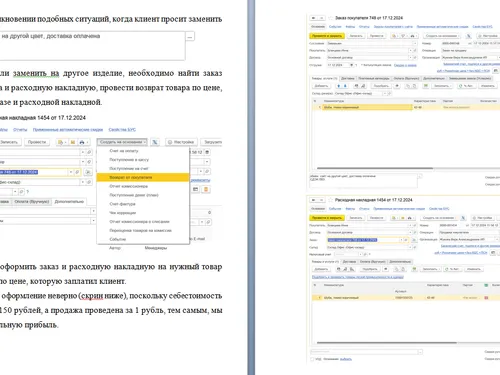The image size is (500, 375).
Task: Click the favorite star beside the right-page Расходная накладная 1454 title
Action: 331,200
